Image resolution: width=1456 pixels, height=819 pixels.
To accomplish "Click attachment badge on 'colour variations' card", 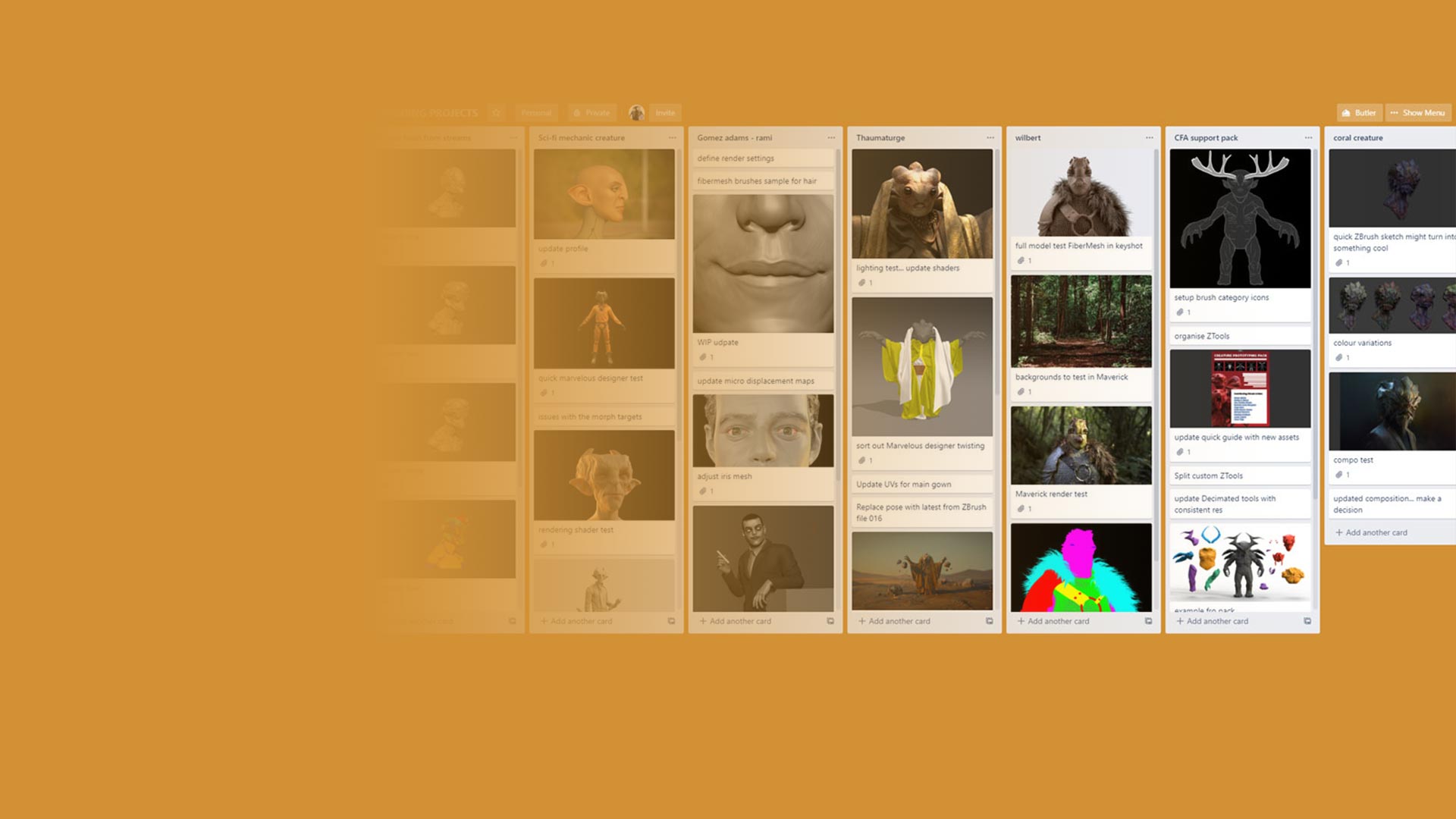I will tap(1343, 358).
